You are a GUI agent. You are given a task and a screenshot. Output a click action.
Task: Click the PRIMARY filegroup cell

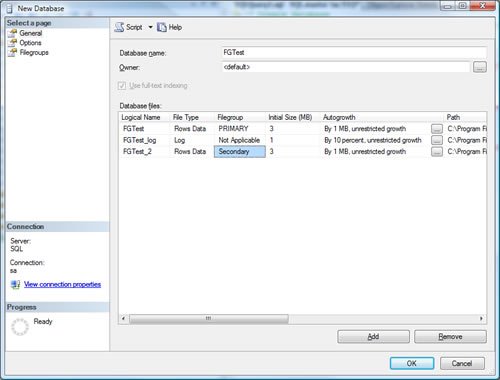point(240,129)
